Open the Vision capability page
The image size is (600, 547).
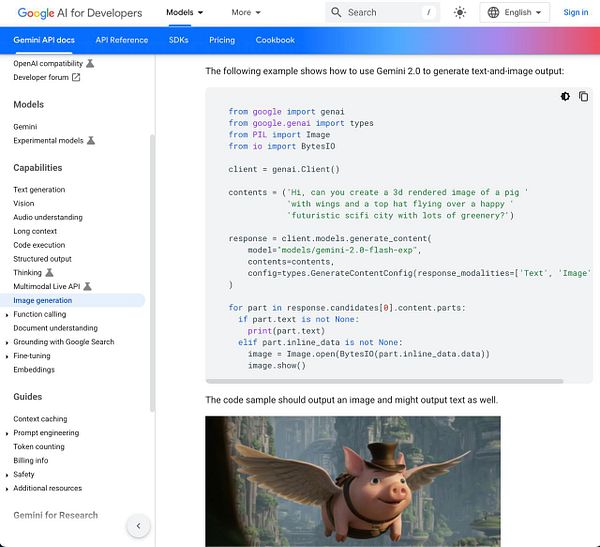tap(24, 203)
